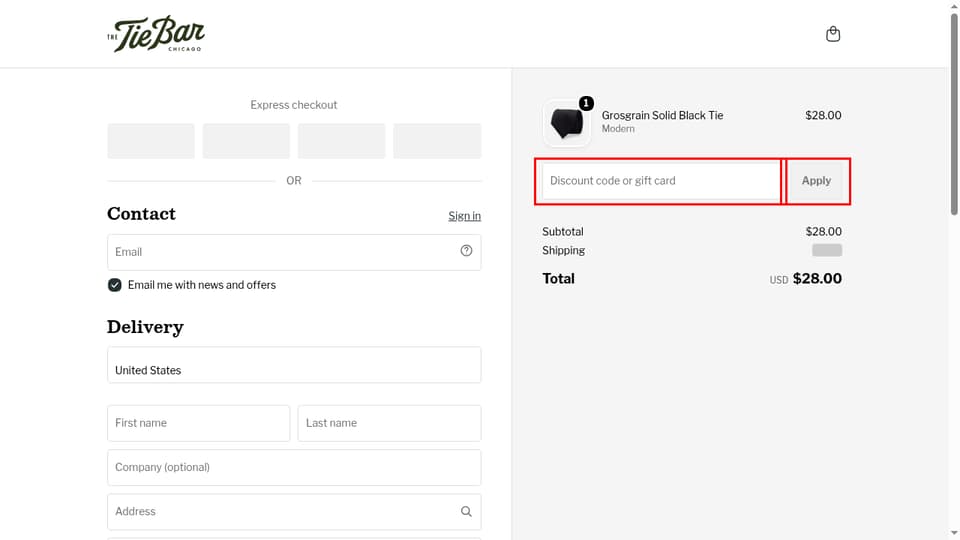The width and height of the screenshot is (960, 540).
Task: Focus the Email input field
Action: point(294,252)
